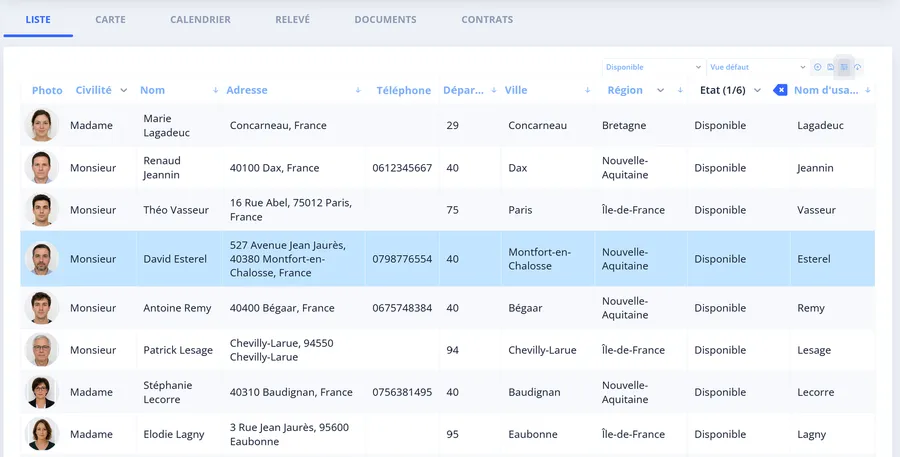
Task: Open the Disponible status dropdown
Action: (654, 67)
